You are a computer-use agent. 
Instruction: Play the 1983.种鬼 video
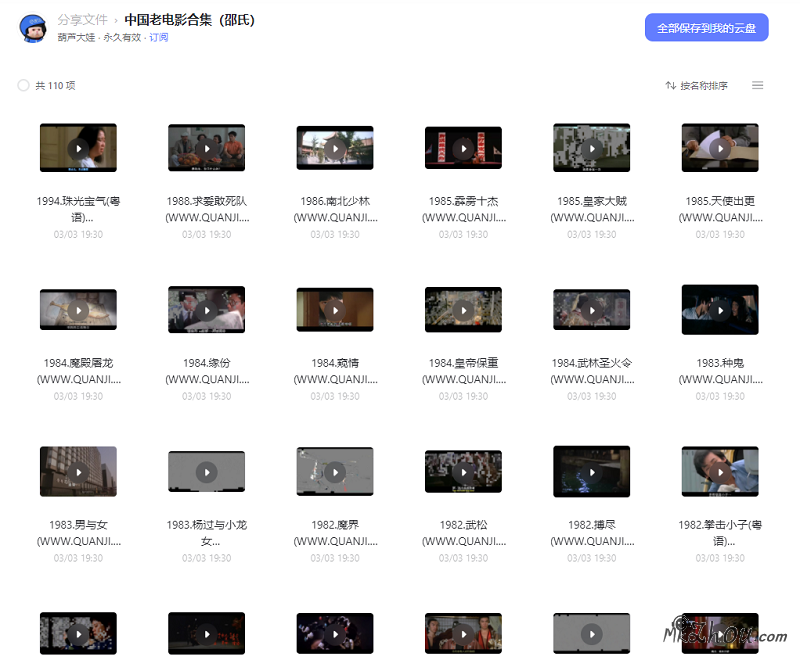(720, 310)
